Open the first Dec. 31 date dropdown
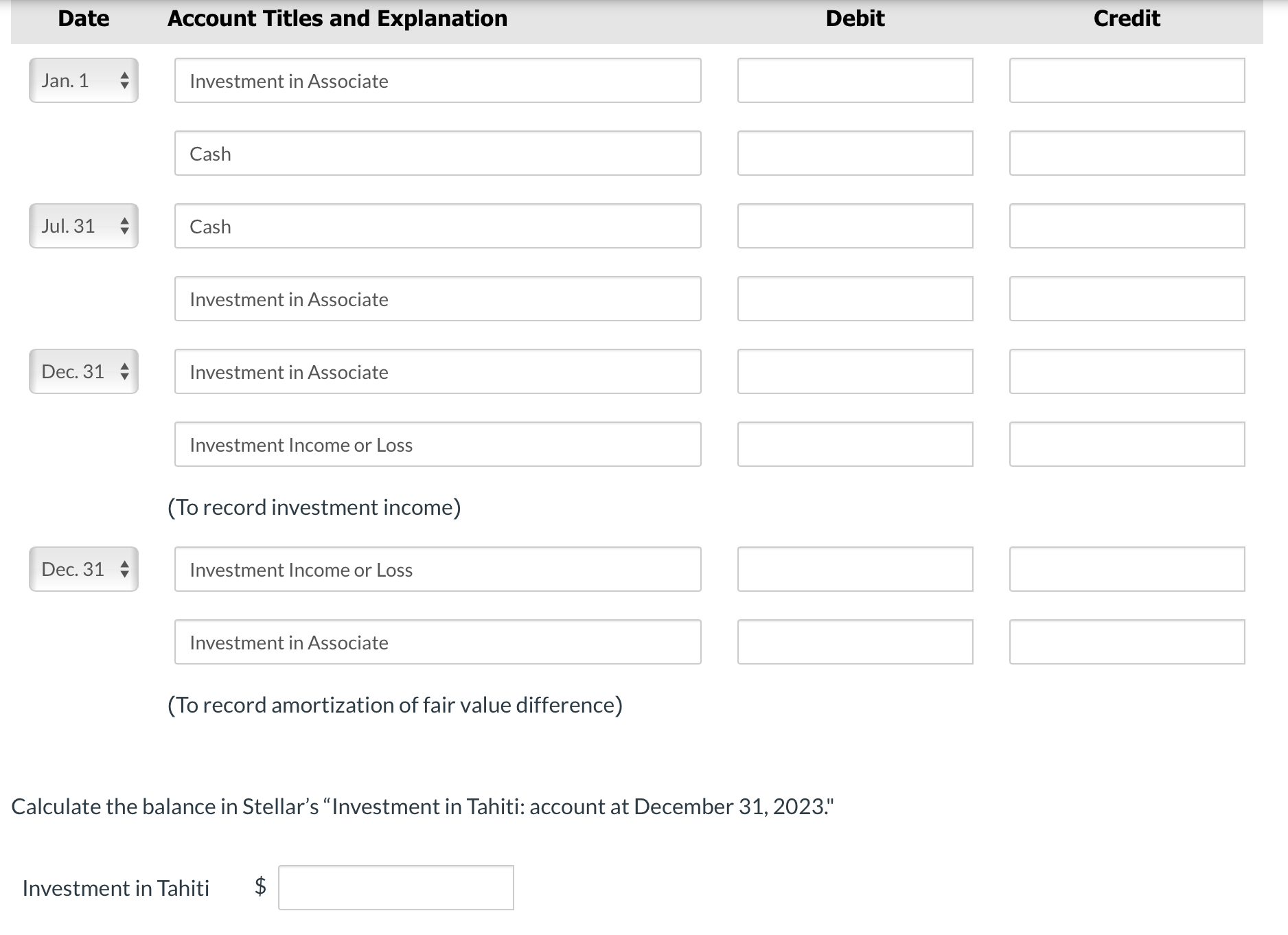Screen dimensions: 1288x935 (x=84, y=371)
